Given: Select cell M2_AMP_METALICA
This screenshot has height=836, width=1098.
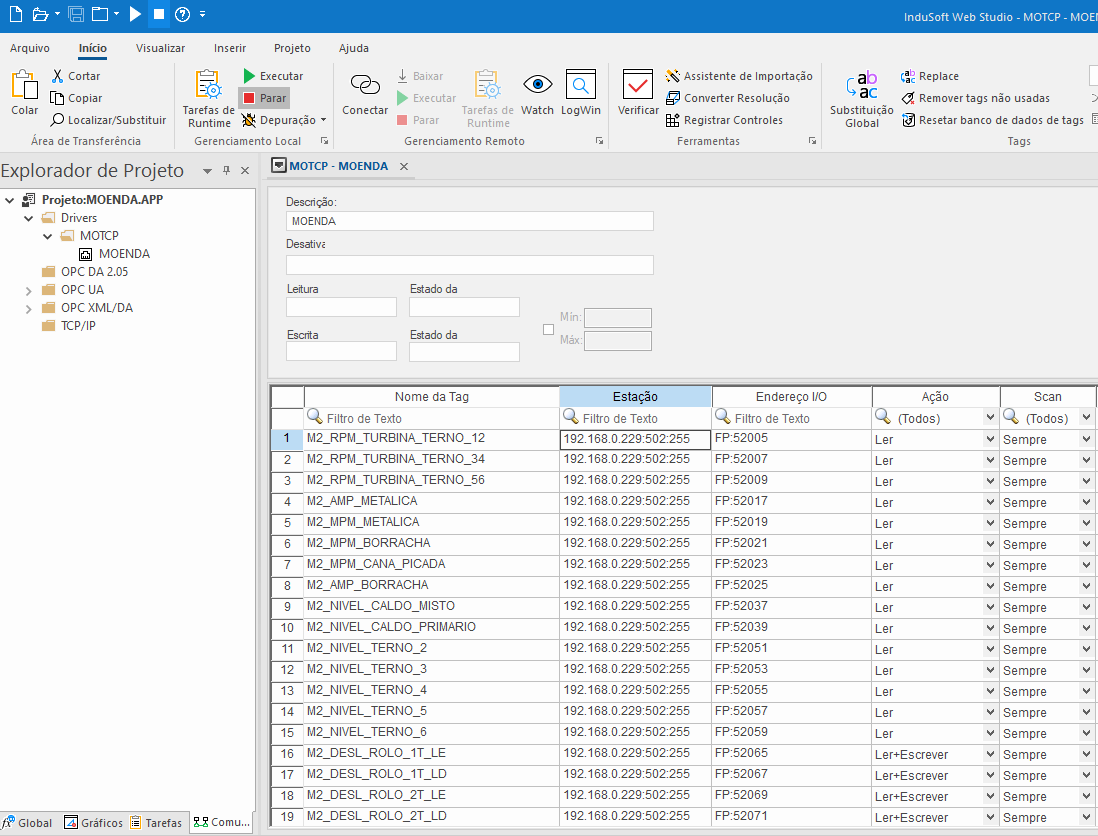Looking at the screenshot, I should (x=431, y=501).
